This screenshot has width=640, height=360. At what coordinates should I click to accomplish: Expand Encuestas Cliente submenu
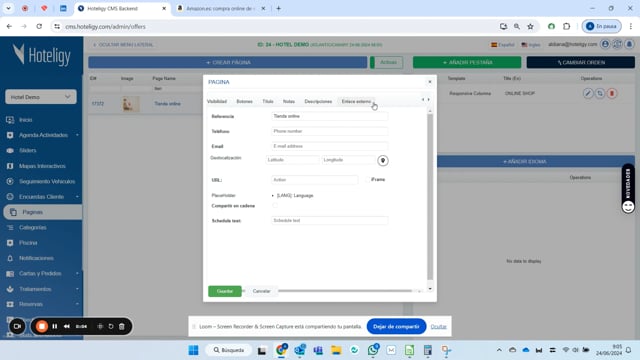pyautogui.click(x=77, y=197)
